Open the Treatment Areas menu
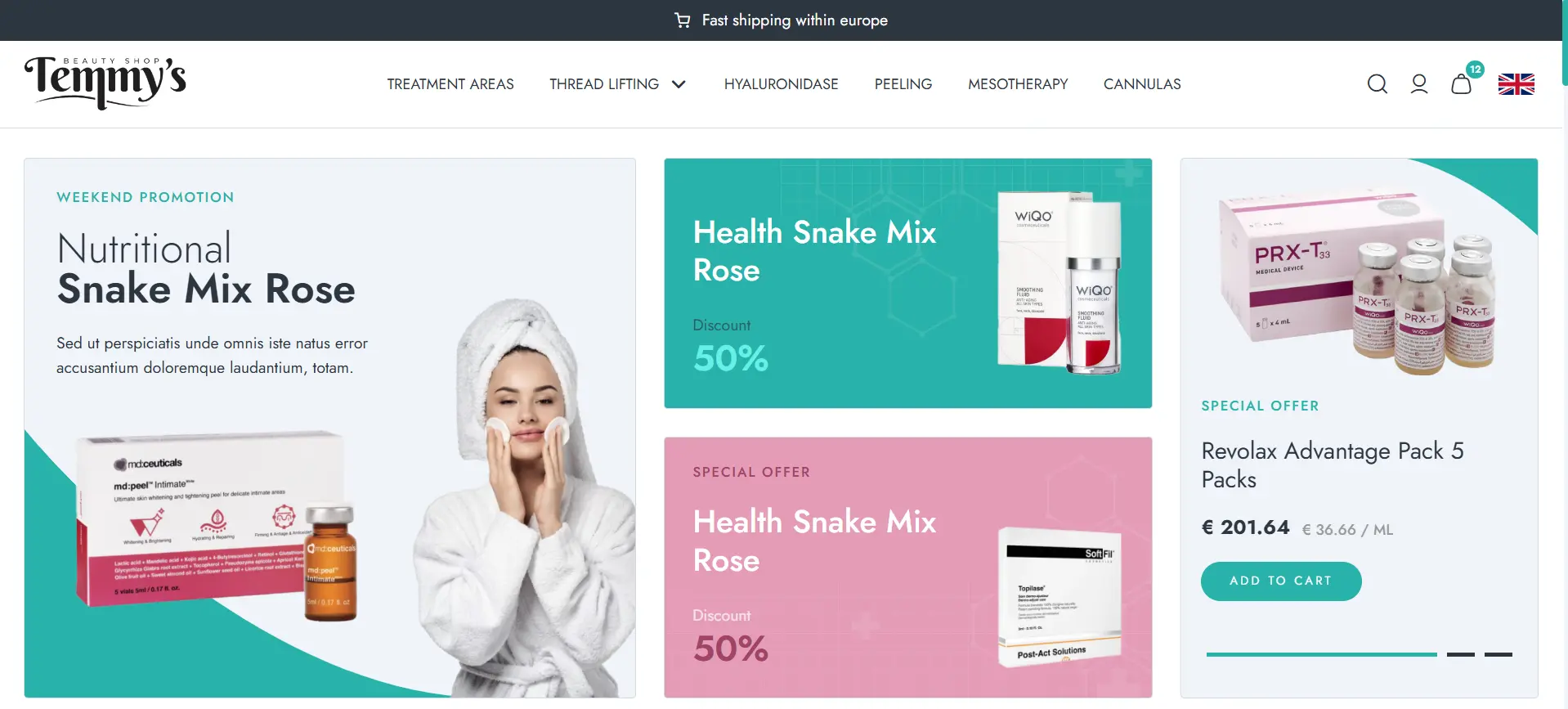1568x709 pixels. click(x=450, y=84)
